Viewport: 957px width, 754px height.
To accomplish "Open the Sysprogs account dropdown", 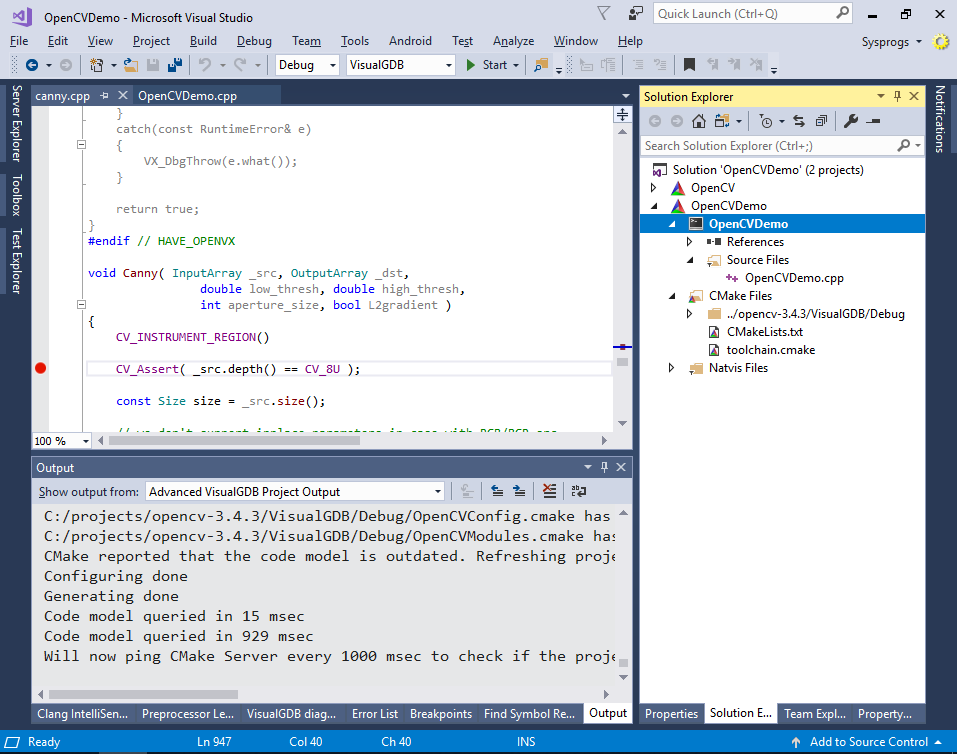I will point(892,42).
